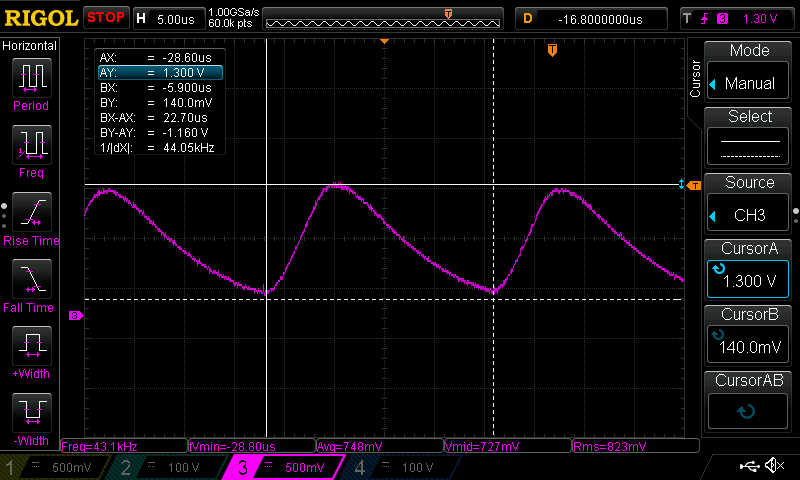Toggle channel 2 at 100 V
Image resolution: width=800 pixels, height=480 pixels.
tap(168, 467)
